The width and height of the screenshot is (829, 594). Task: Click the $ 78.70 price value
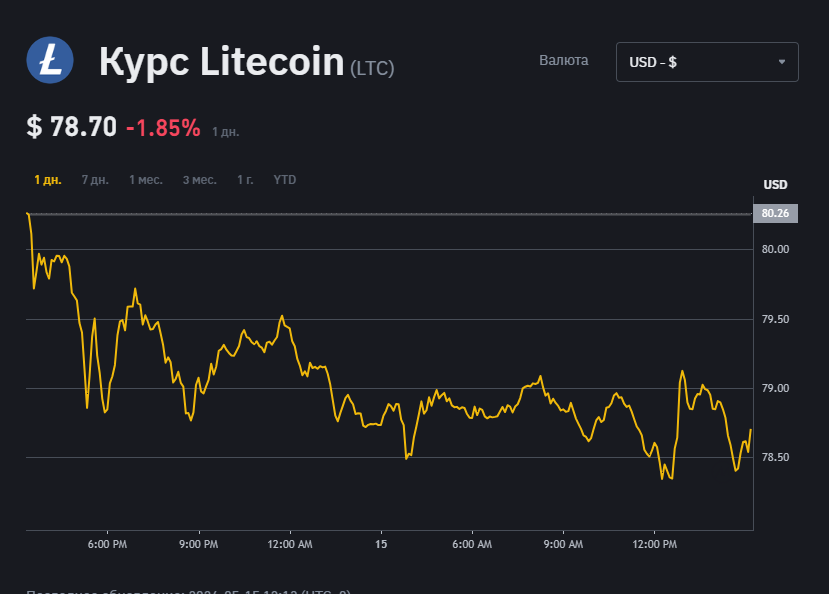tap(71, 127)
